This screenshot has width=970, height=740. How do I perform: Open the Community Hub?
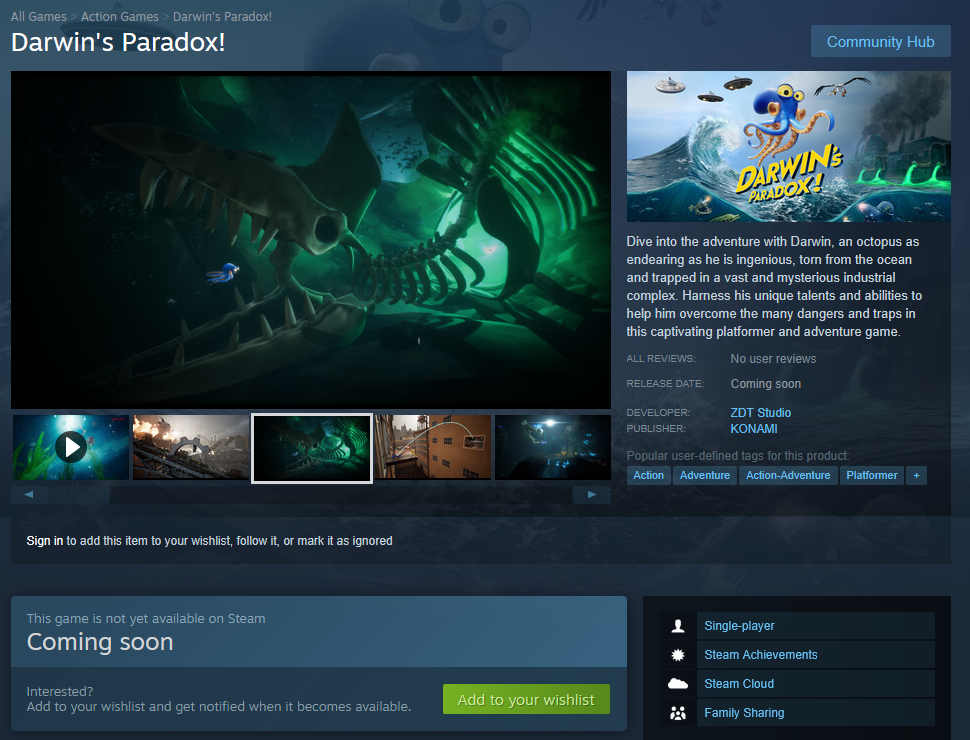880,41
